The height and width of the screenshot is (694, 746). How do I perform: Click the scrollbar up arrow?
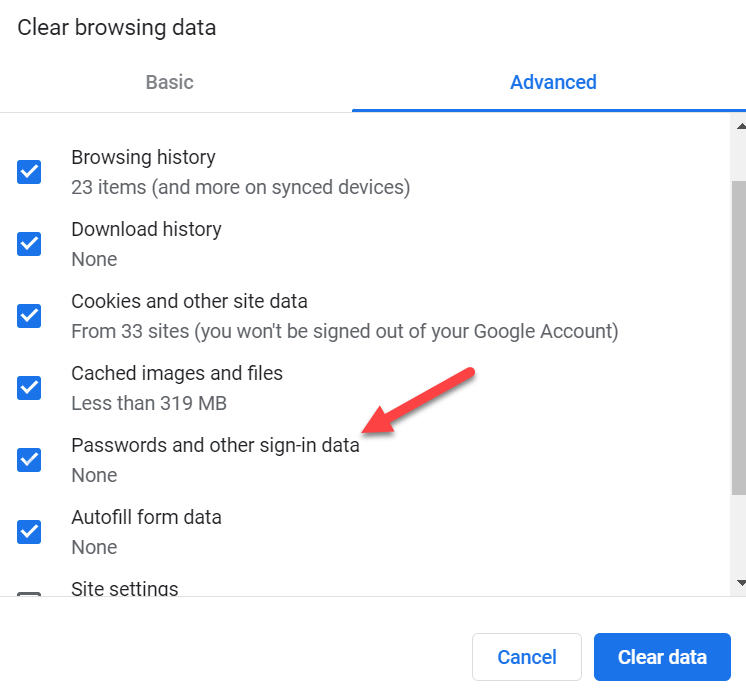coord(741,127)
